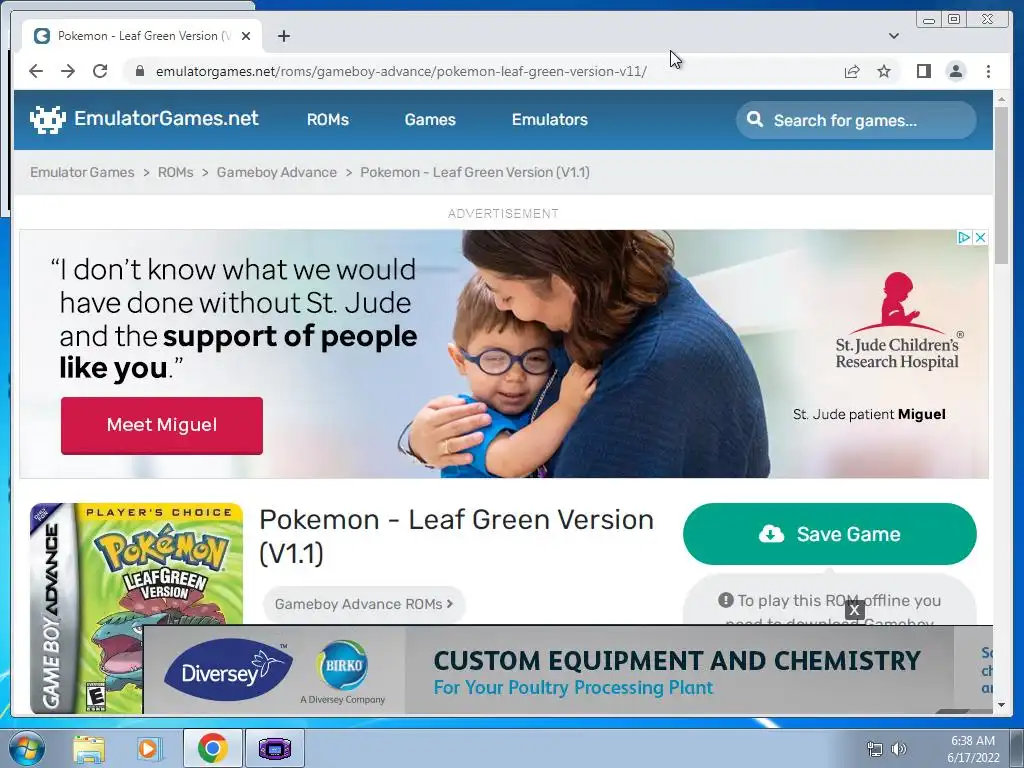Go back to the previous page
The height and width of the screenshot is (768, 1024).
coord(36,71)
